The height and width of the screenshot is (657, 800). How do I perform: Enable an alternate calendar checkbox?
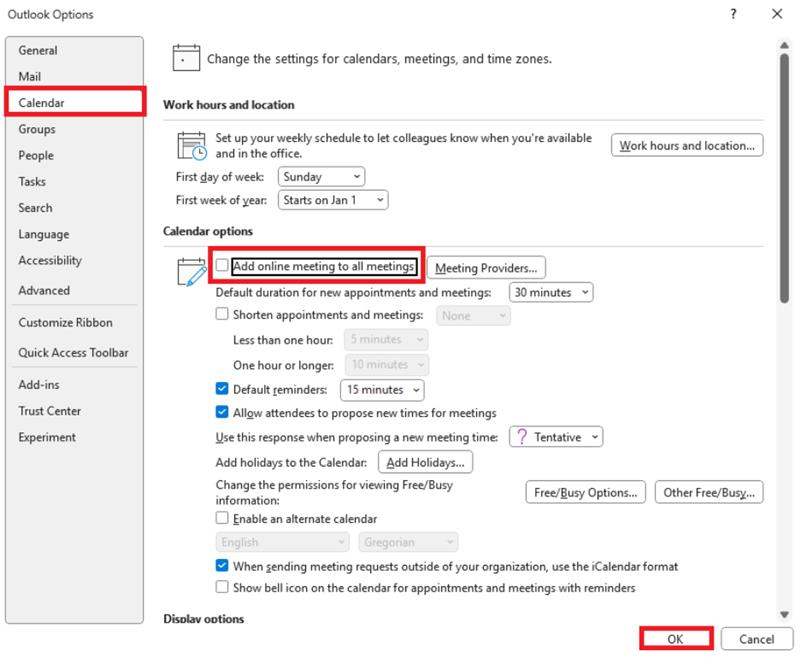pyautogui.click(x=222, y=518)
